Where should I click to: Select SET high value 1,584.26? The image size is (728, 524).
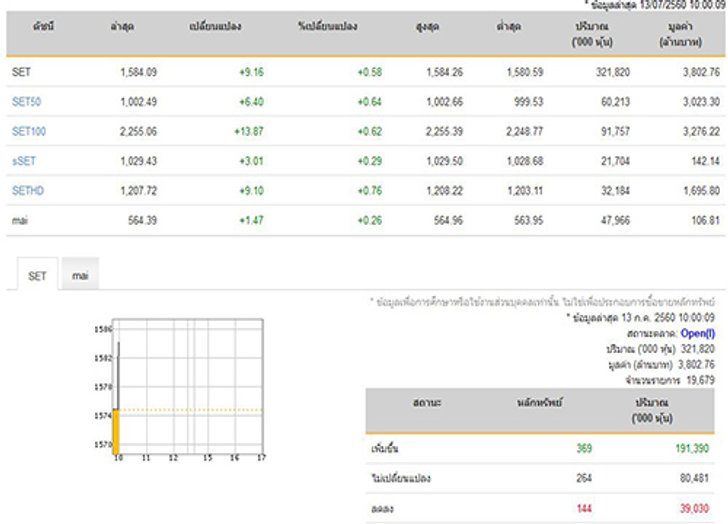pos(444,72)
